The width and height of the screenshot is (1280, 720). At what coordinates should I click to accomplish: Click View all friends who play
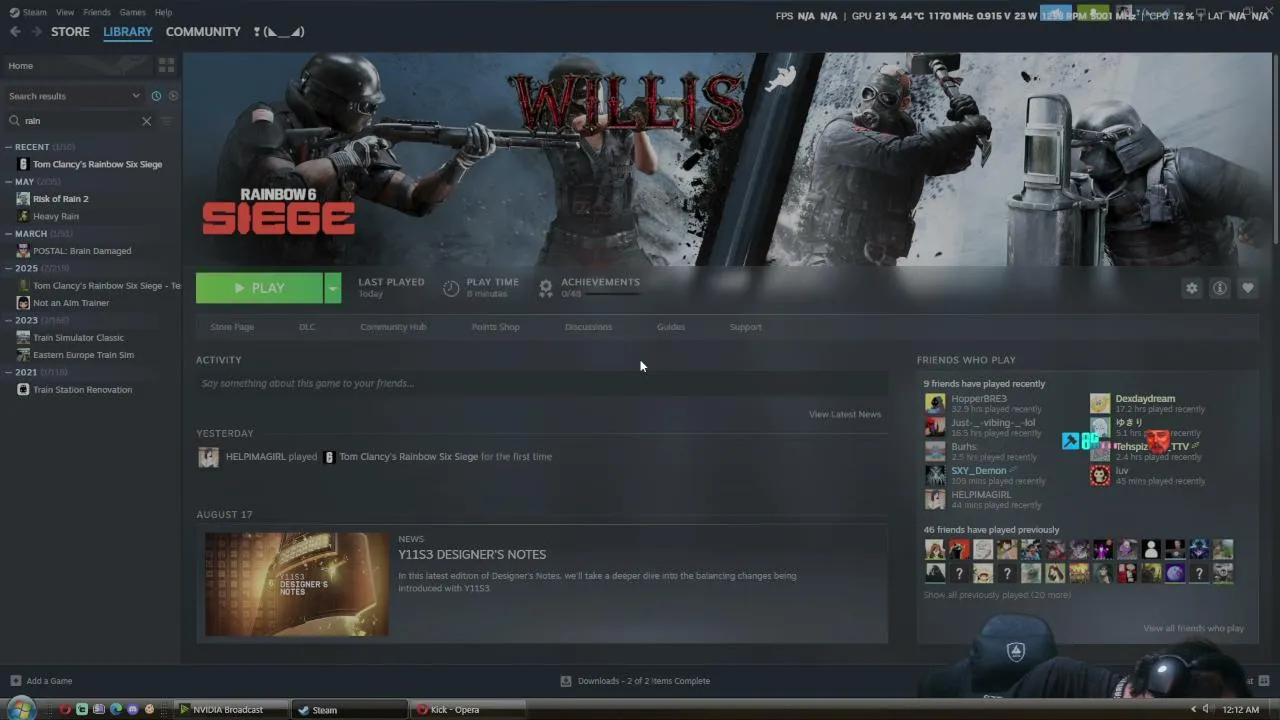[x=1194, y=628]
